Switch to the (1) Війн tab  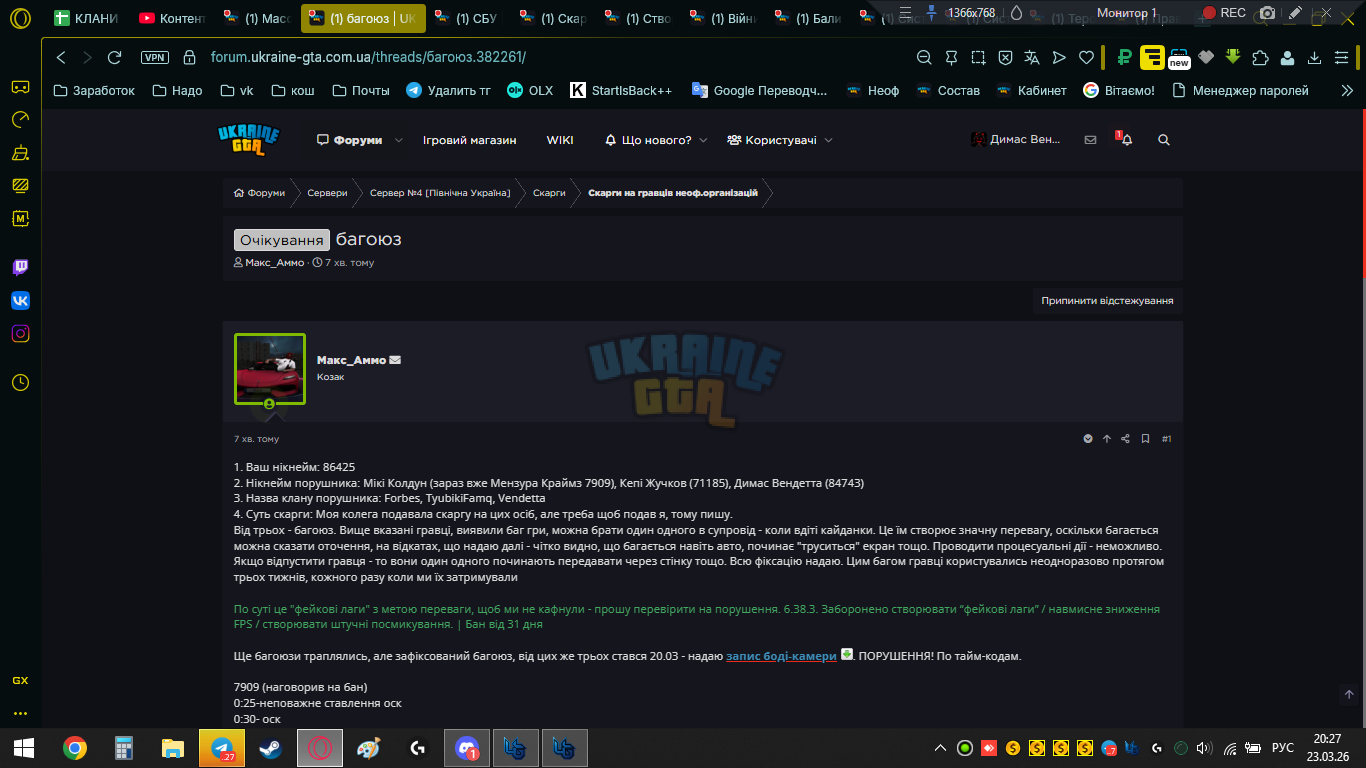point(725,18)
